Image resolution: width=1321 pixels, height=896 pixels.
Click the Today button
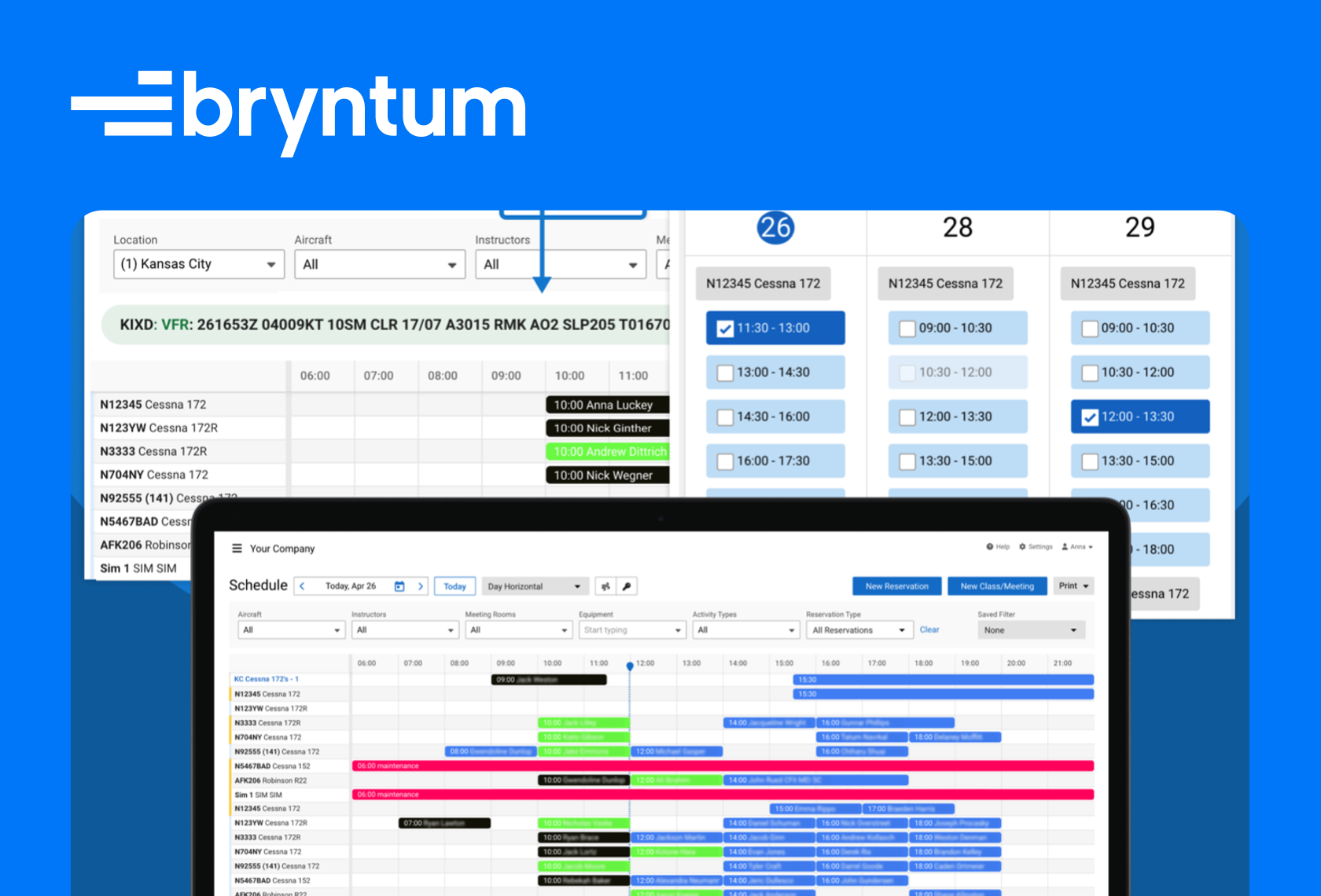454,586
